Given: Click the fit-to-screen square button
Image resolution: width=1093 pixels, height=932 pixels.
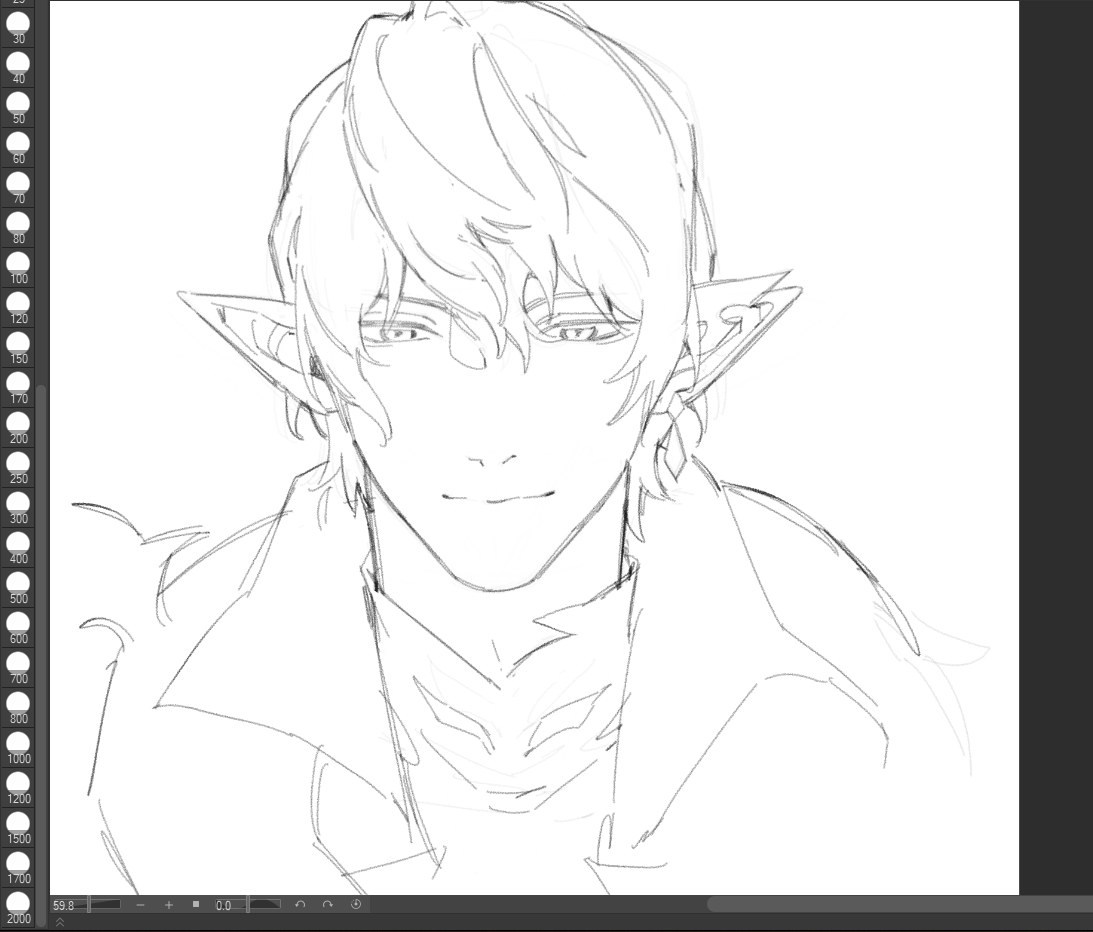Looking at the screenshot, I should tap(196, 905).
